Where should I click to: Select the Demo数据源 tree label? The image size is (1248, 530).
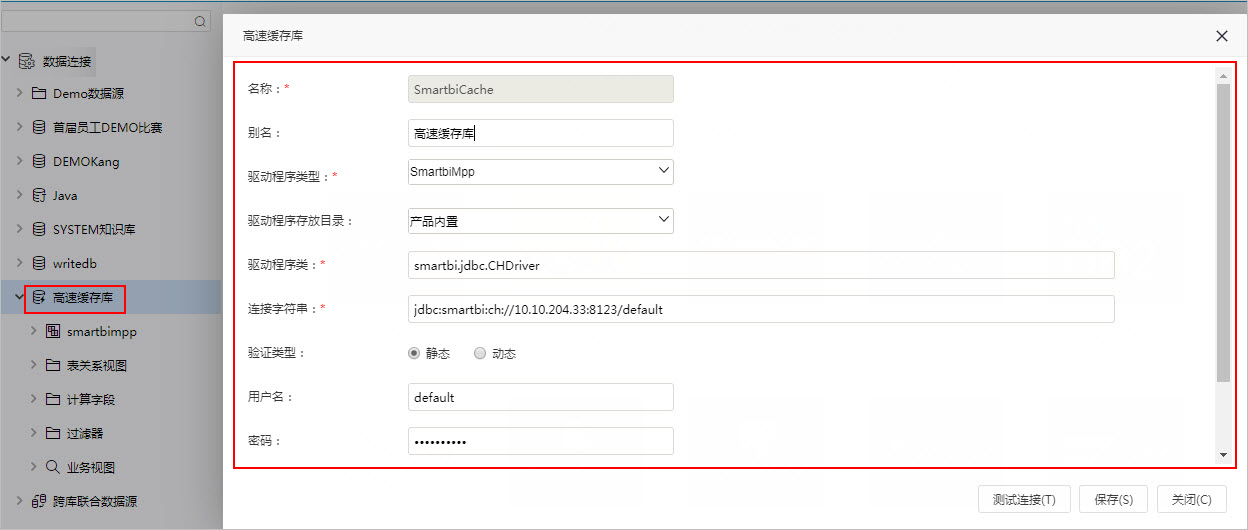click(x=88, y=94)
